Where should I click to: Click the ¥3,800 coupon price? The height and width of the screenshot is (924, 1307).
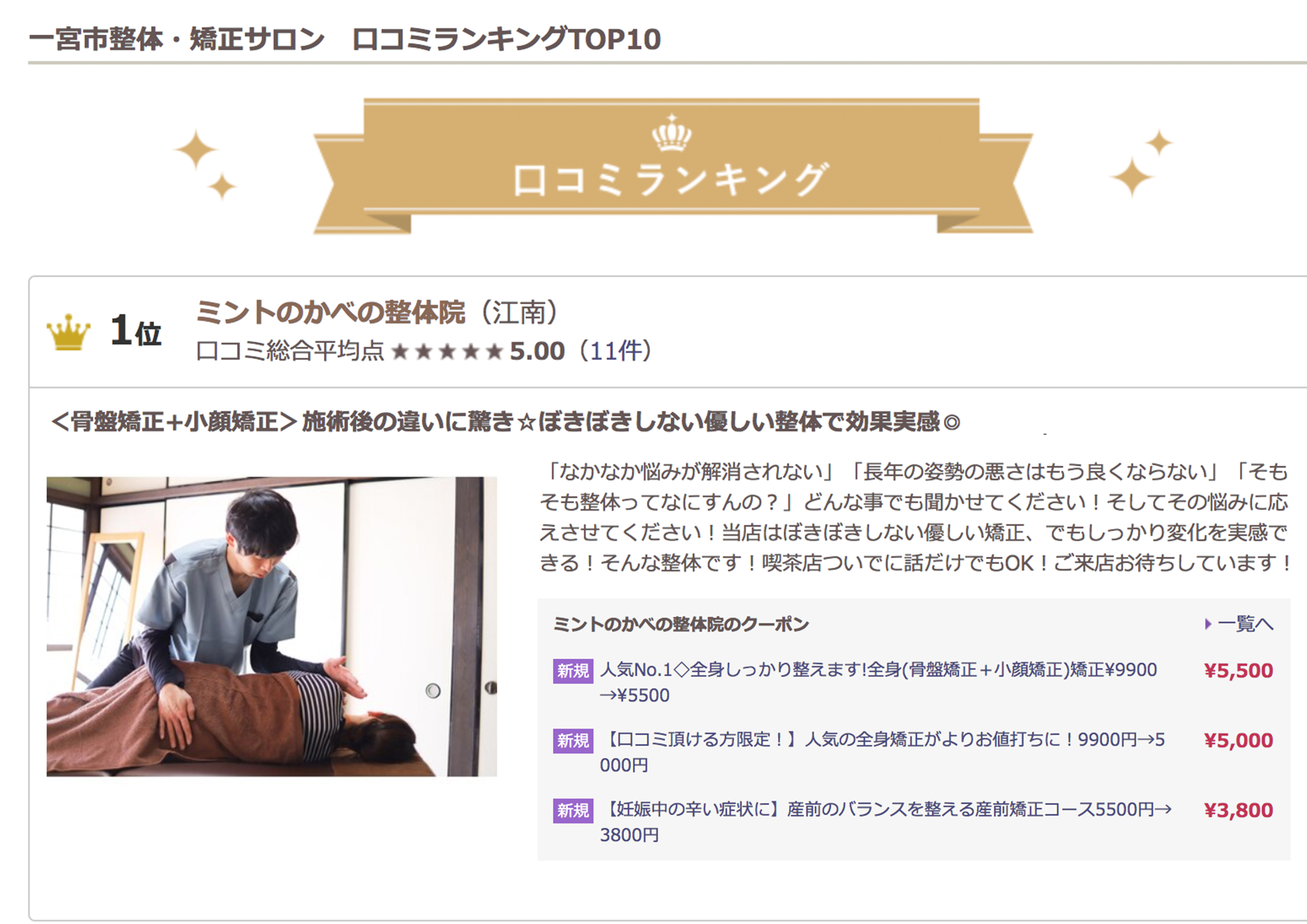point(1239,810)
